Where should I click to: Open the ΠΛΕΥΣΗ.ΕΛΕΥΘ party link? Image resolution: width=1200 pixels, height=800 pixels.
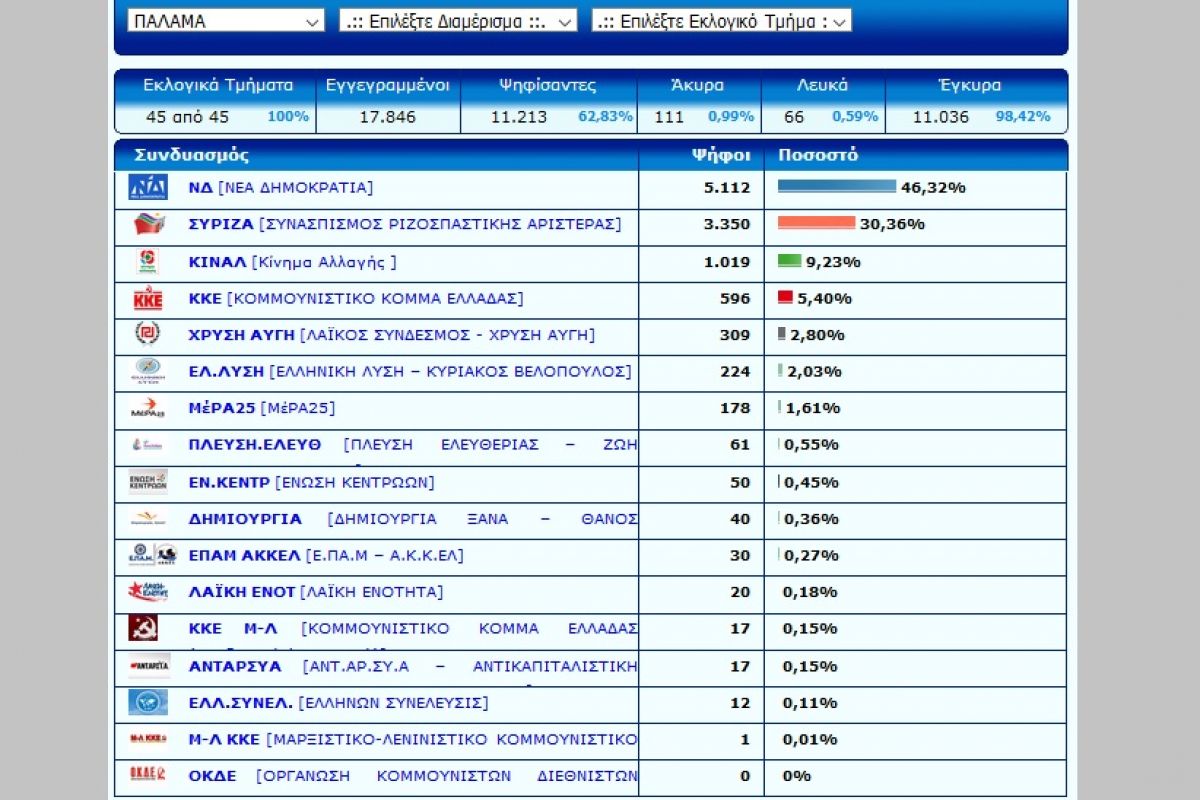click(x=413, y=445)
